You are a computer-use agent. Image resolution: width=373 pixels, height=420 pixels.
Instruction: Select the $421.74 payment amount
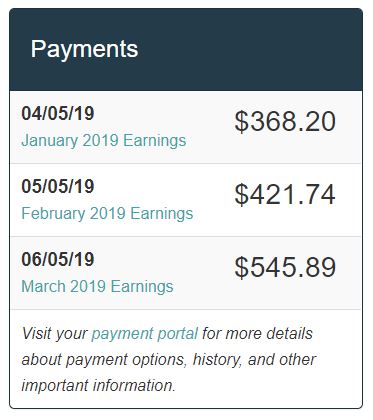click(x=285, y=194)
